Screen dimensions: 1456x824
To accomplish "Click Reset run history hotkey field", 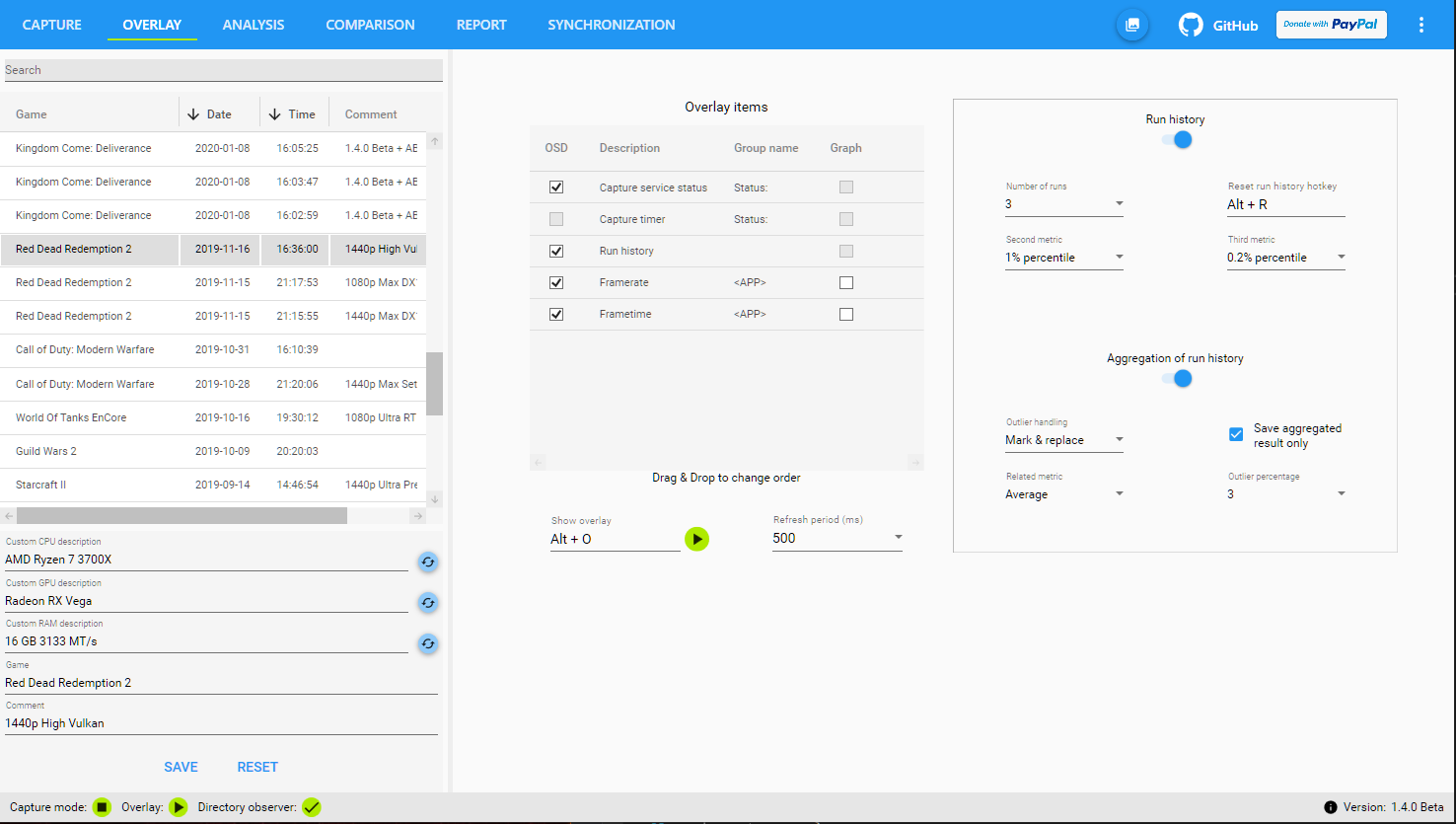I will click(1286, 204).
